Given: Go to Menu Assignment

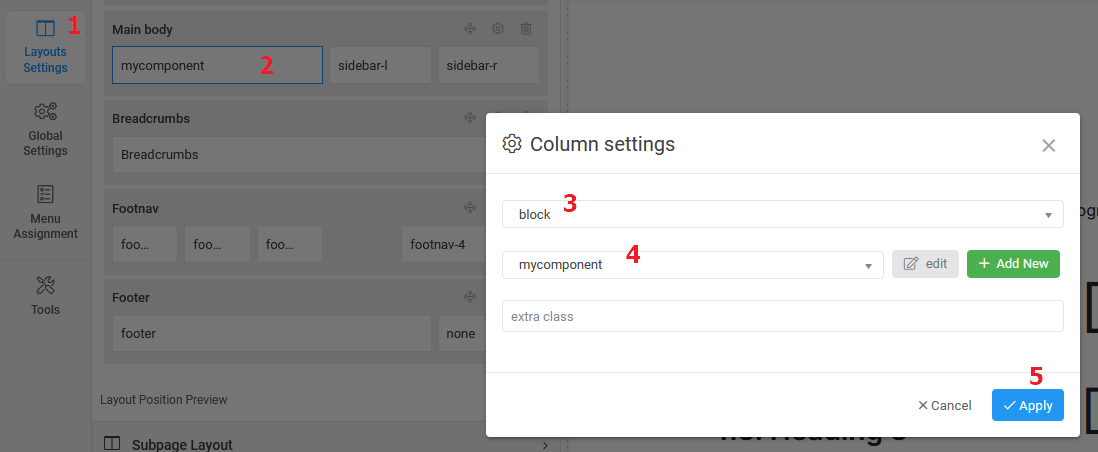Looking at the screenshot, I should 45,212.
